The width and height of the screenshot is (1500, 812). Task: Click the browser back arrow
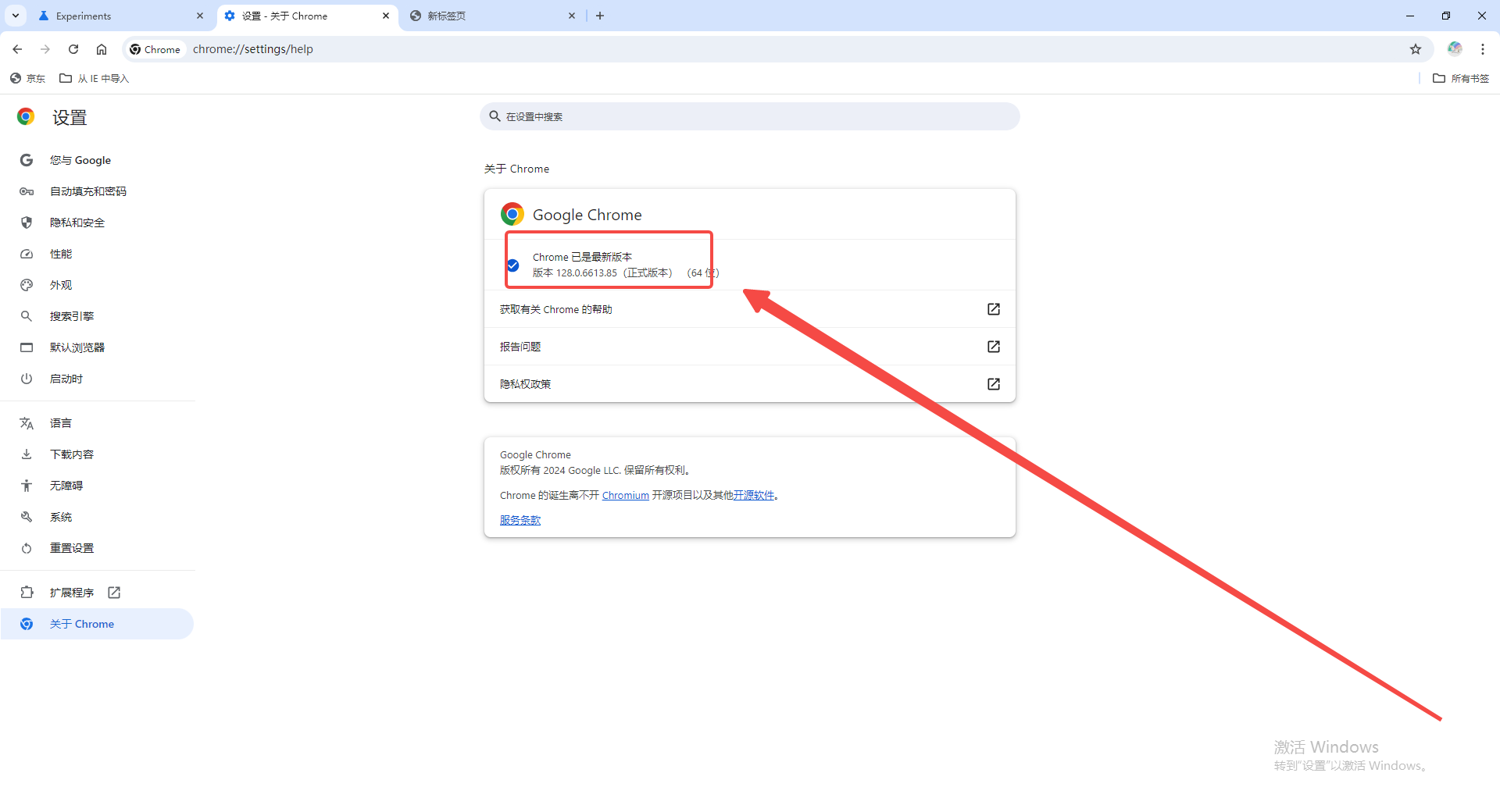(x=17, y=49)
